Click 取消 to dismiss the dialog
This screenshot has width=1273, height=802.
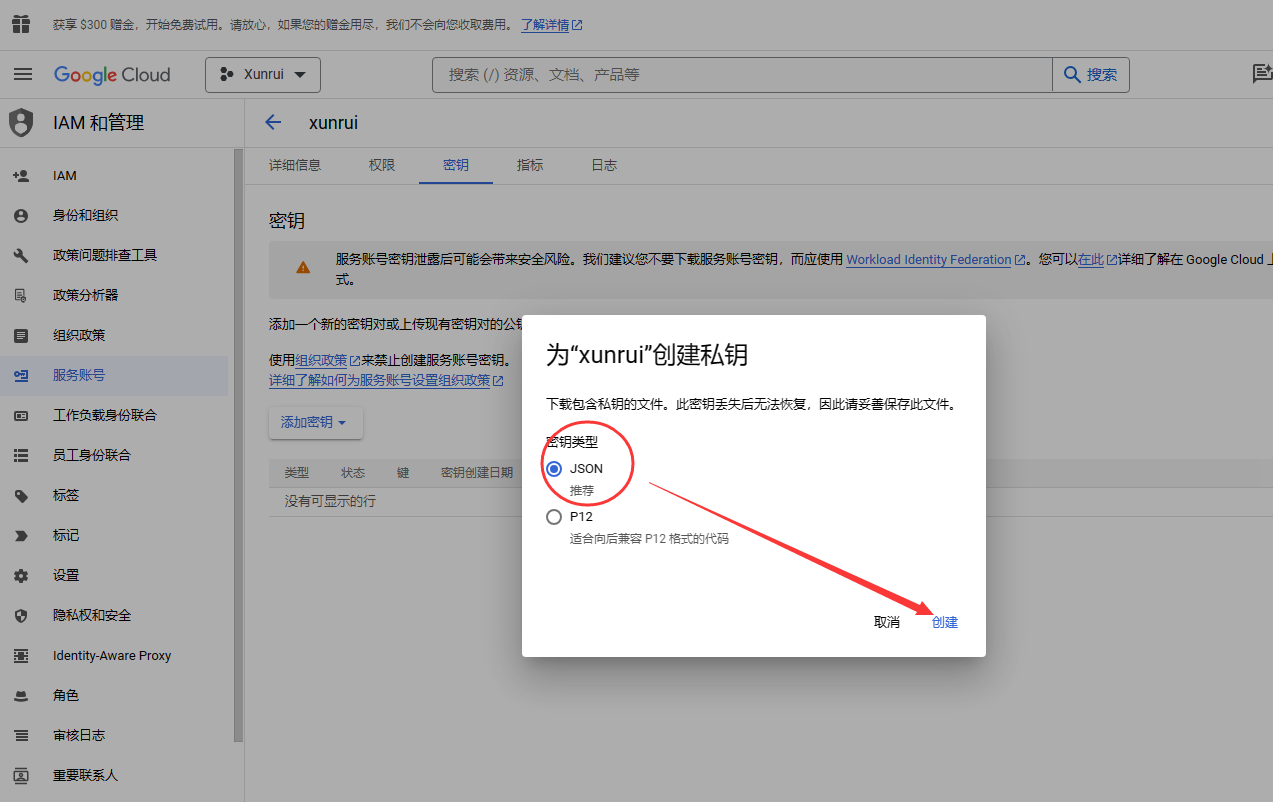click(887, 622)
